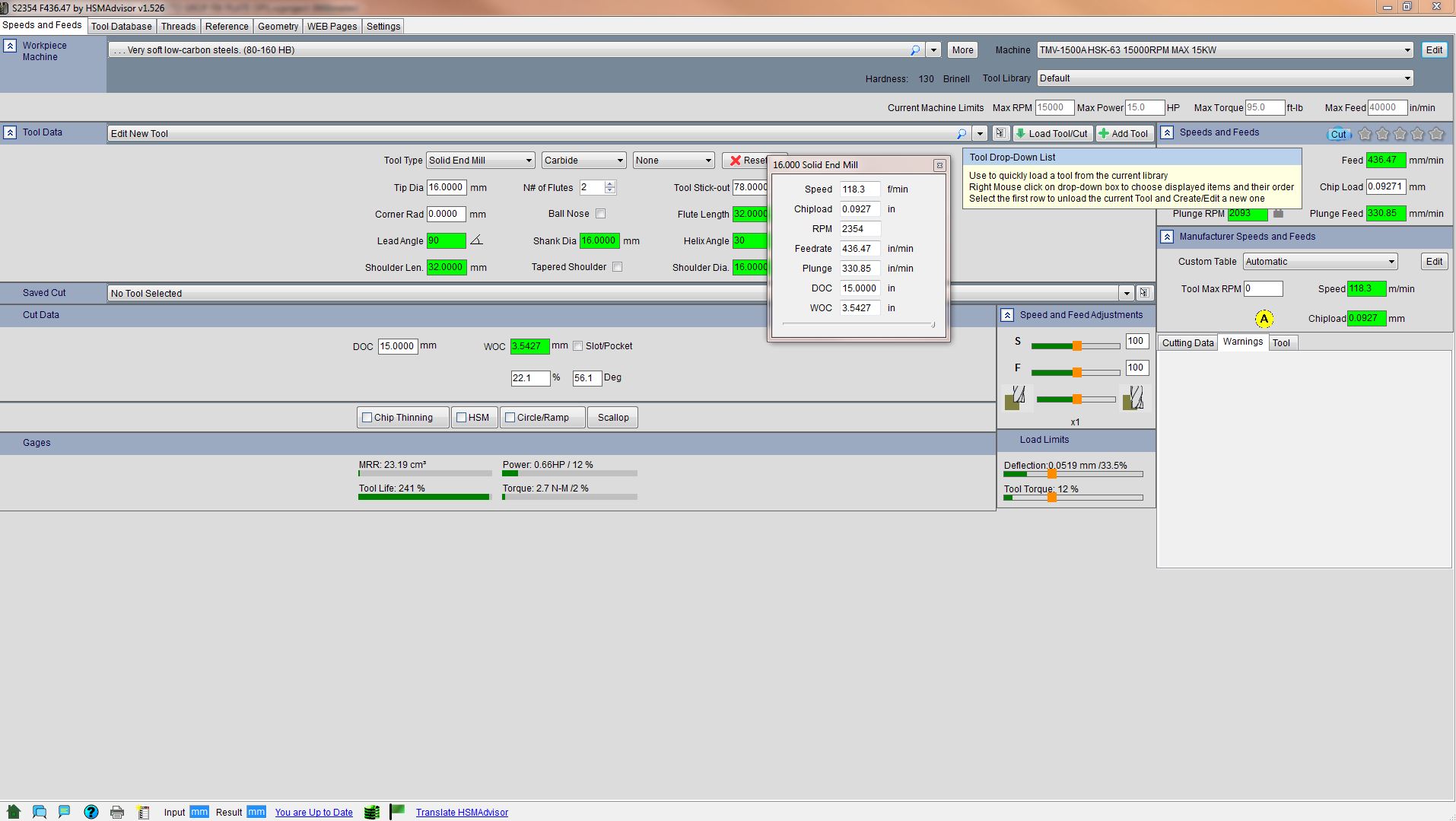Click the lead angle icon next to 90
Image resolution: width=1456 pixels, height=821 pixels.
tap(476, 240)
